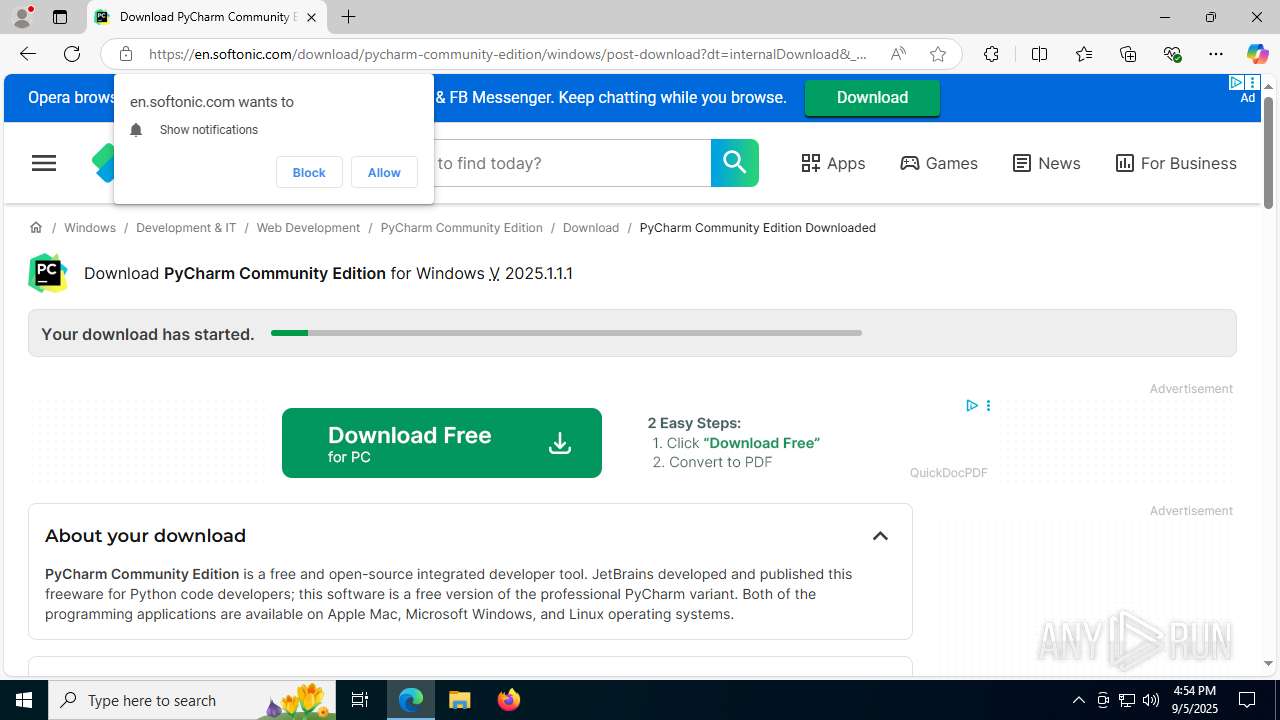The image size is (1280, 720).
Task: Follow PyCharm Community Edition breadcrumb link
Action: (x=461, y=228)
